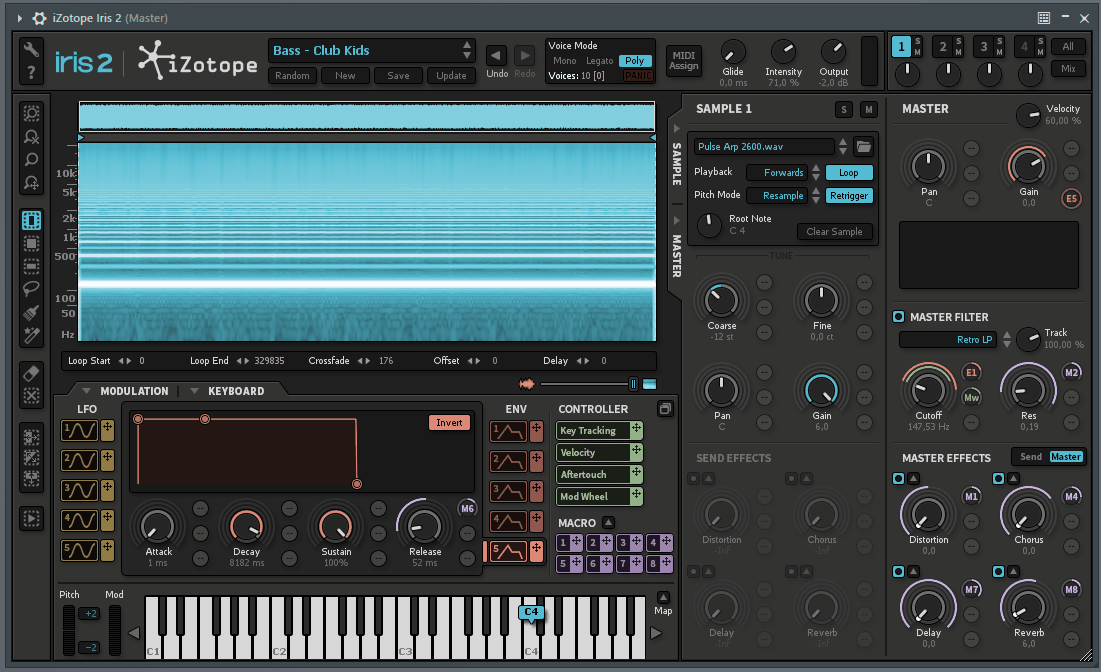
Task: Select the lasso selection tool
Action: 31,289
